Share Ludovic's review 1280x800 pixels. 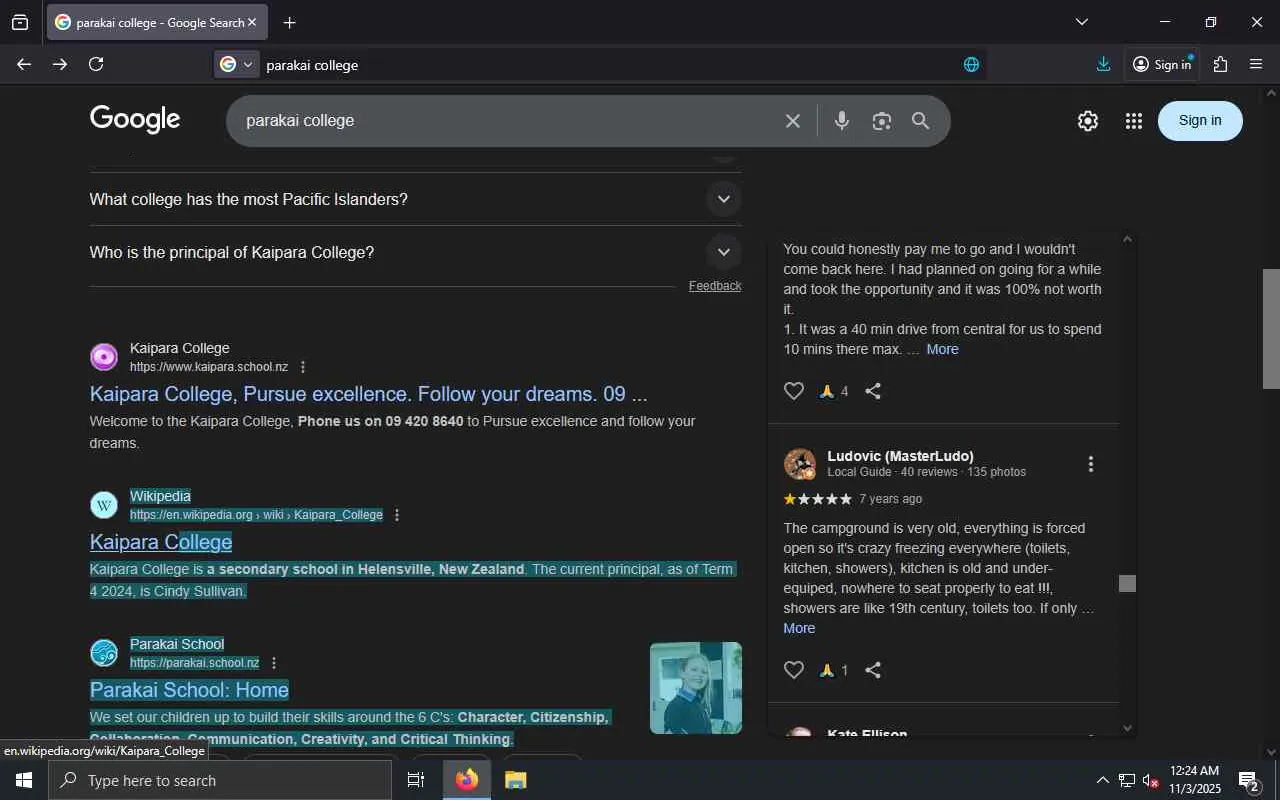[873, 670]
